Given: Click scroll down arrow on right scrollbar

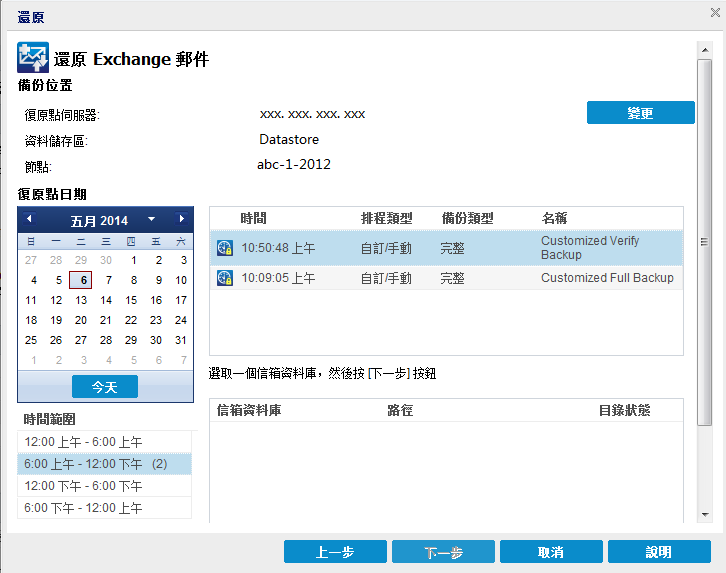Looking at the screenshot, I should pos(705,514).
